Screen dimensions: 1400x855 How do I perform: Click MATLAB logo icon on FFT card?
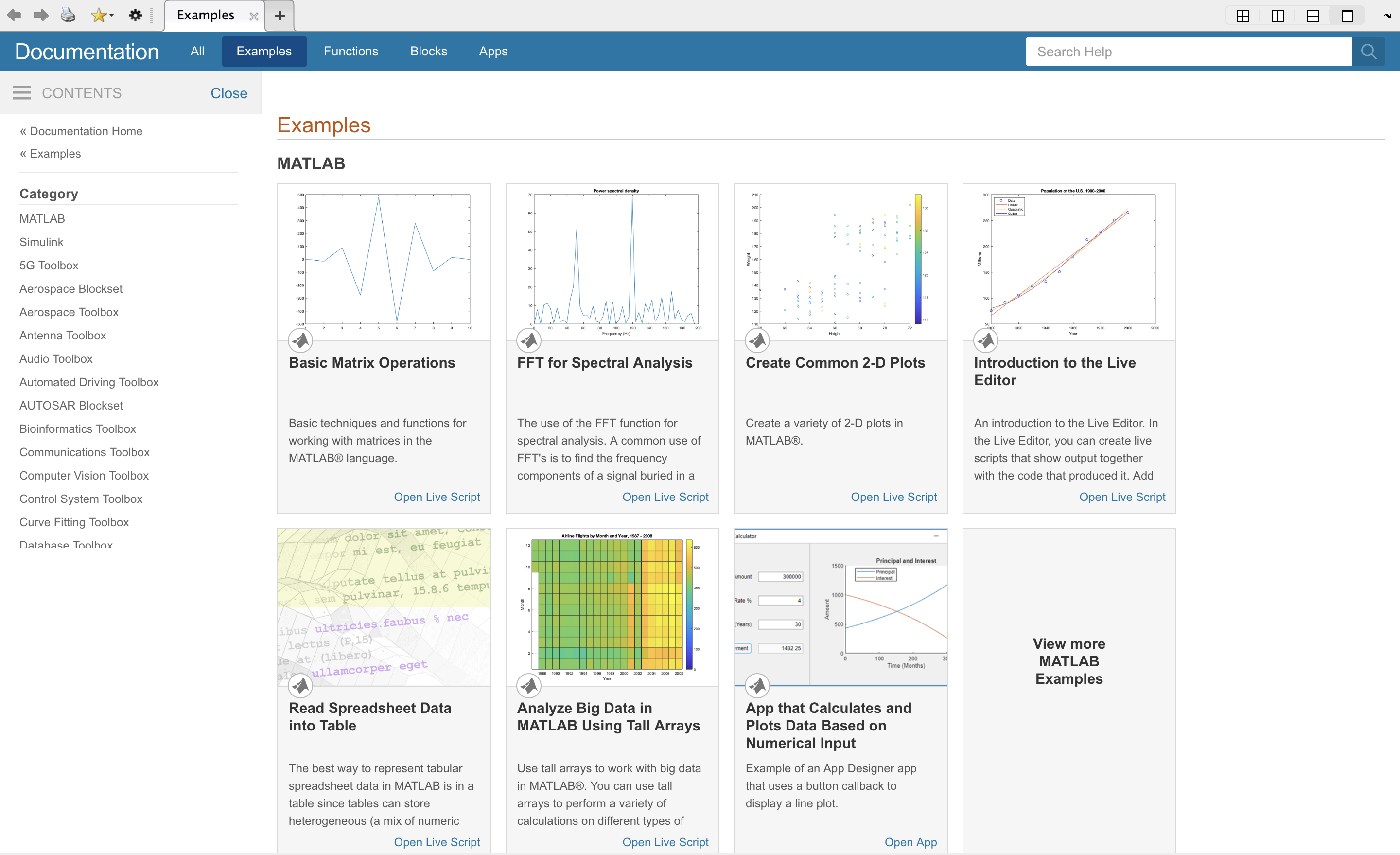click(x=528, y=340)
